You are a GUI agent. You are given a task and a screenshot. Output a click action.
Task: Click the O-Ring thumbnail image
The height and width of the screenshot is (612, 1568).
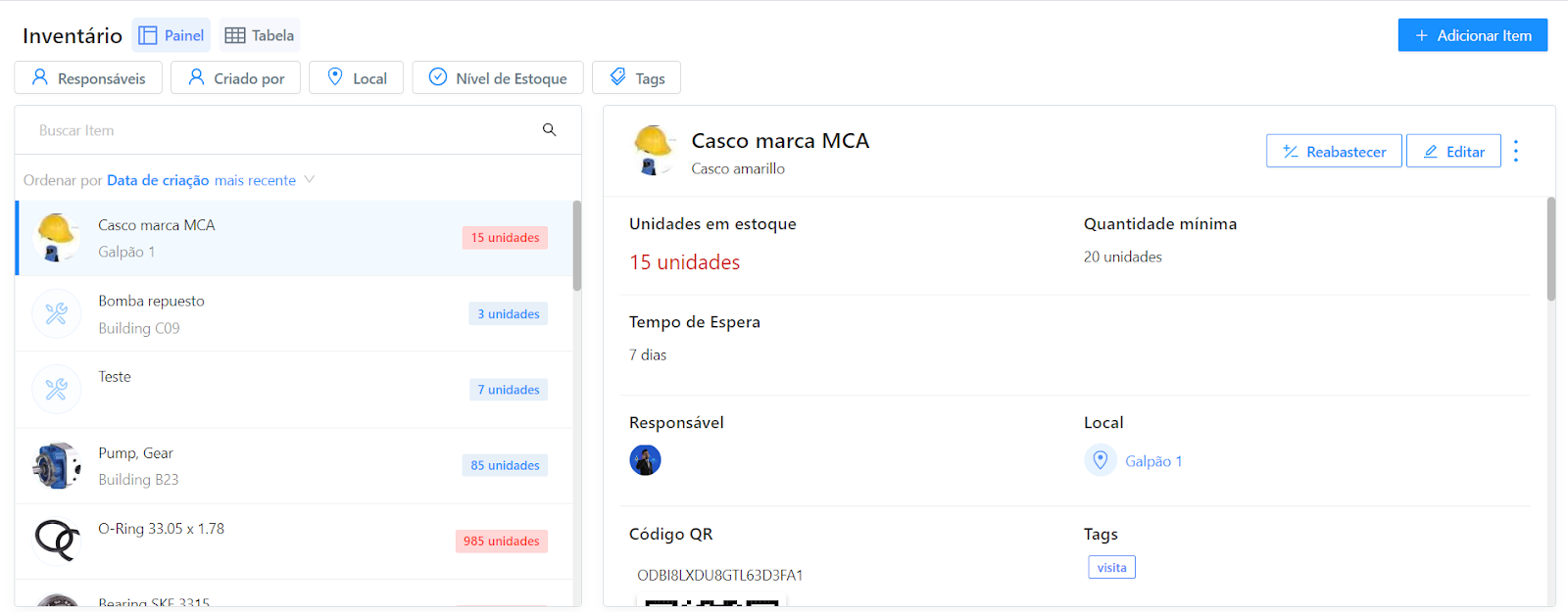click(x=57, y=541)
